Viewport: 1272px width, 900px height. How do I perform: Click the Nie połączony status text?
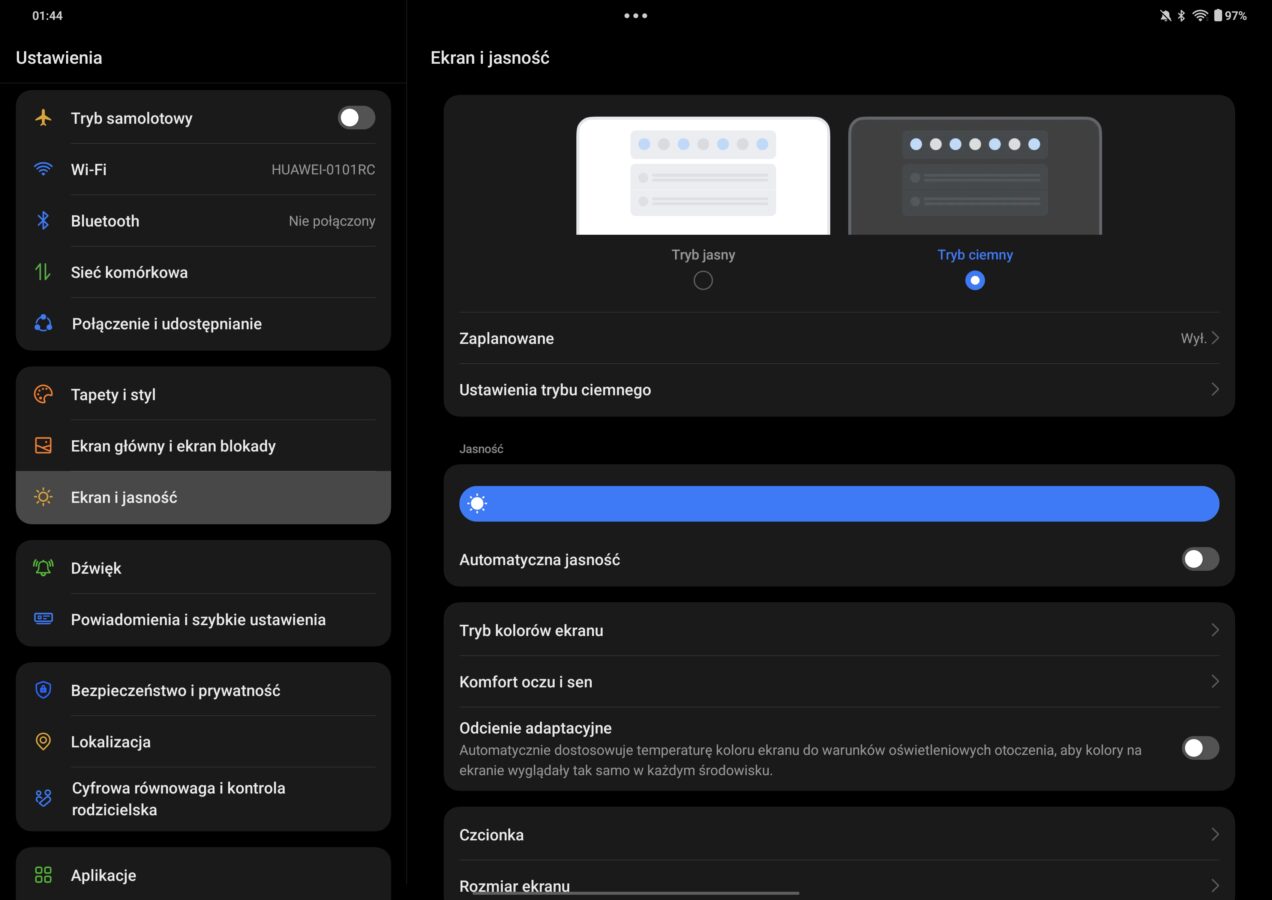(332, 221)
